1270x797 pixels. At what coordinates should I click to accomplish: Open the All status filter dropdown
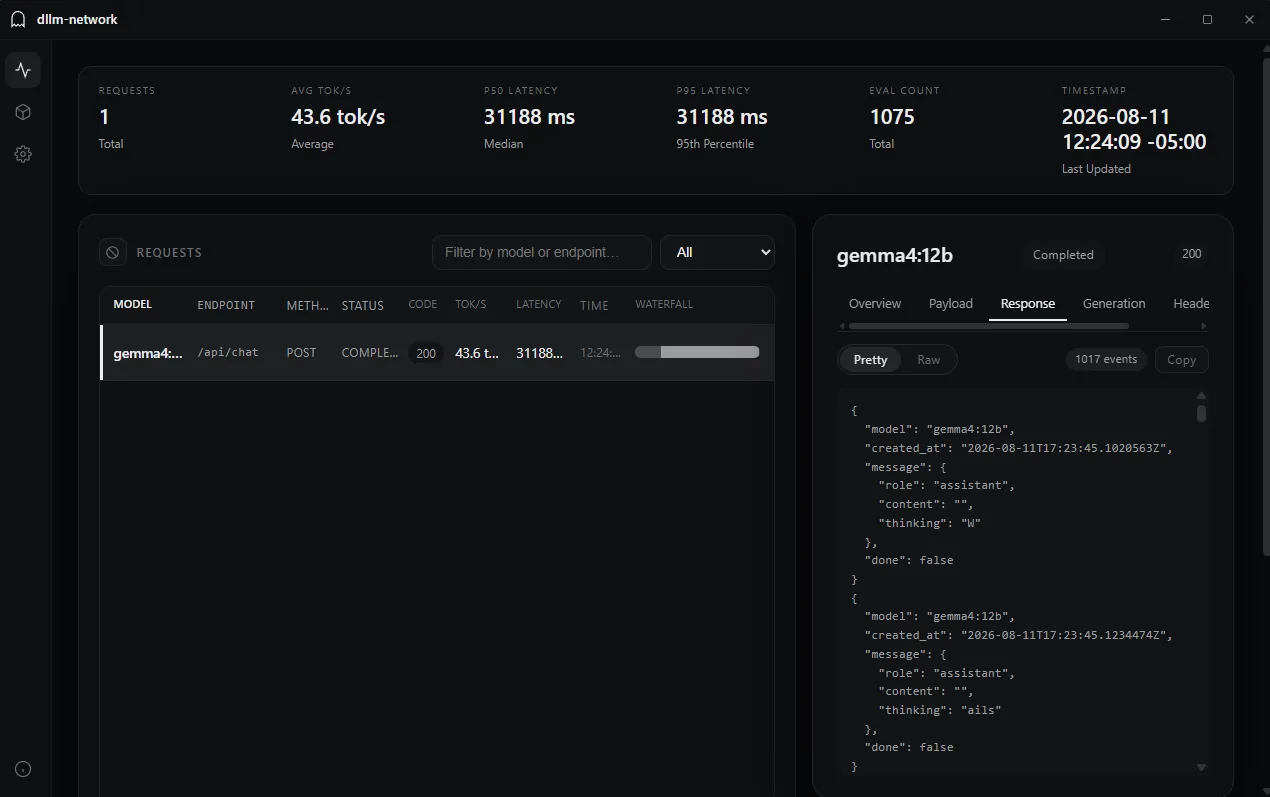pos(717,252)
